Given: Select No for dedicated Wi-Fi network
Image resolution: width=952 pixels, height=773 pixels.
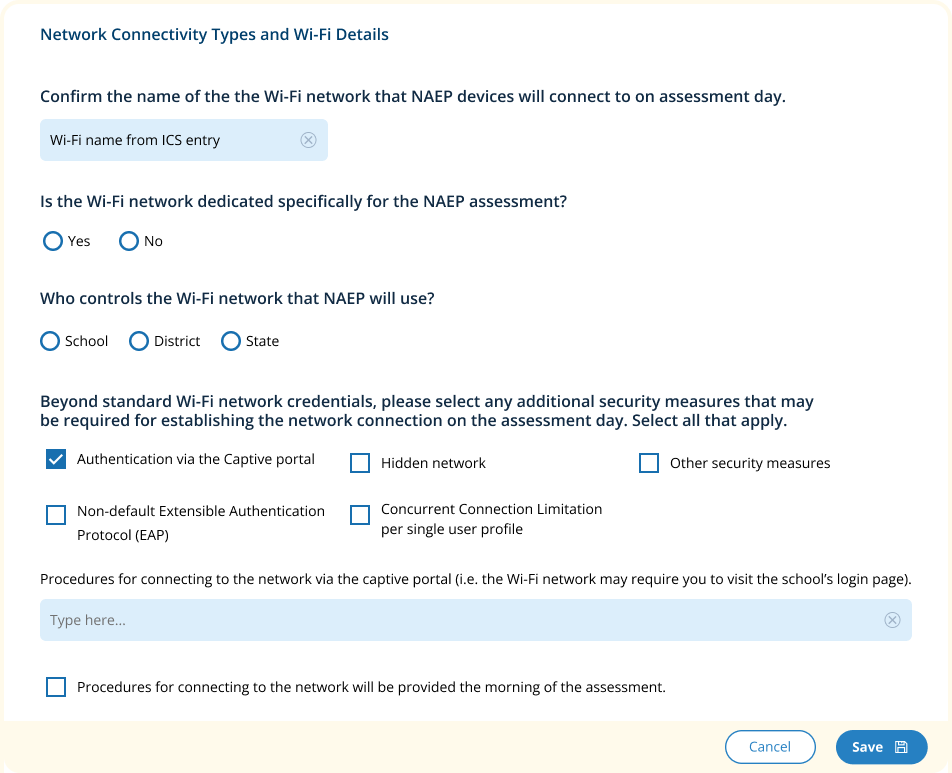Looking at the screenshot, I should pyautogui.click(x=129, y=241).
